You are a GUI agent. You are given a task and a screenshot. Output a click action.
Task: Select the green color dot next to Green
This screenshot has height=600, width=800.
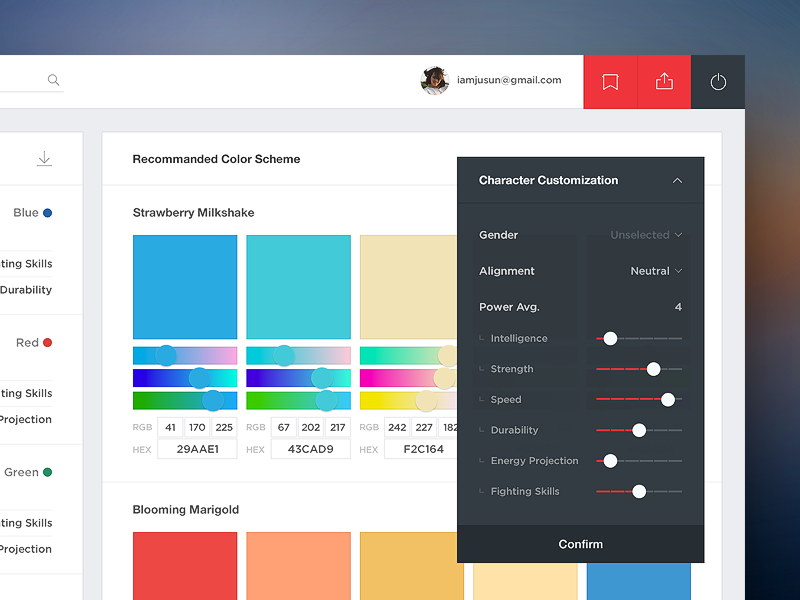coord(47,472)
